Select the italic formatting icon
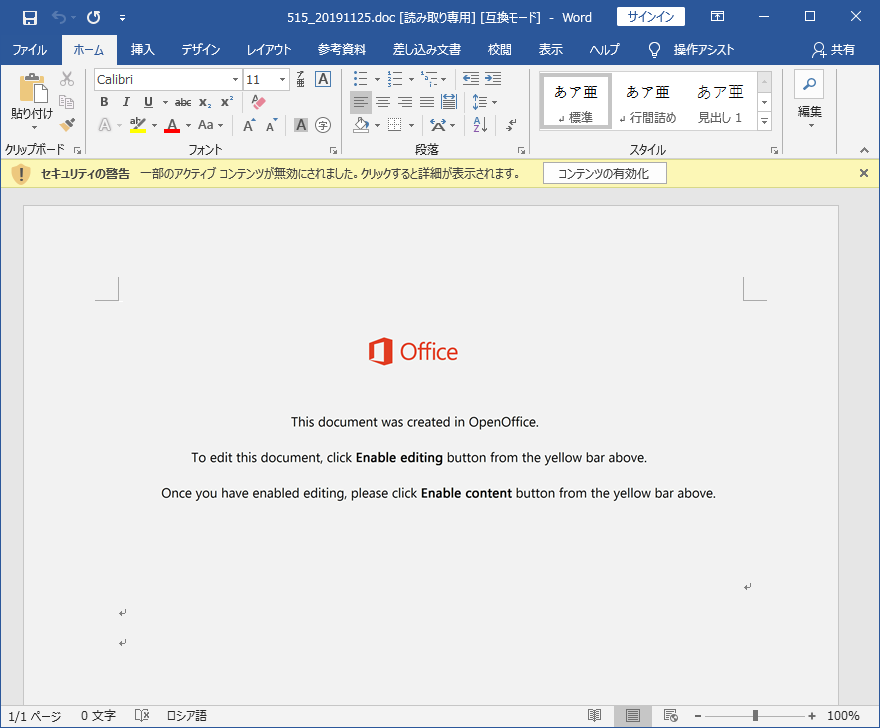 tap(125, 101)
